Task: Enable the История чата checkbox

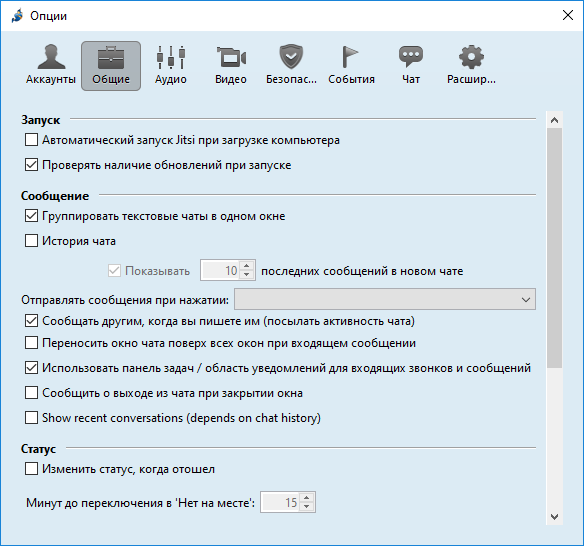Action: (x=31, y=241)
